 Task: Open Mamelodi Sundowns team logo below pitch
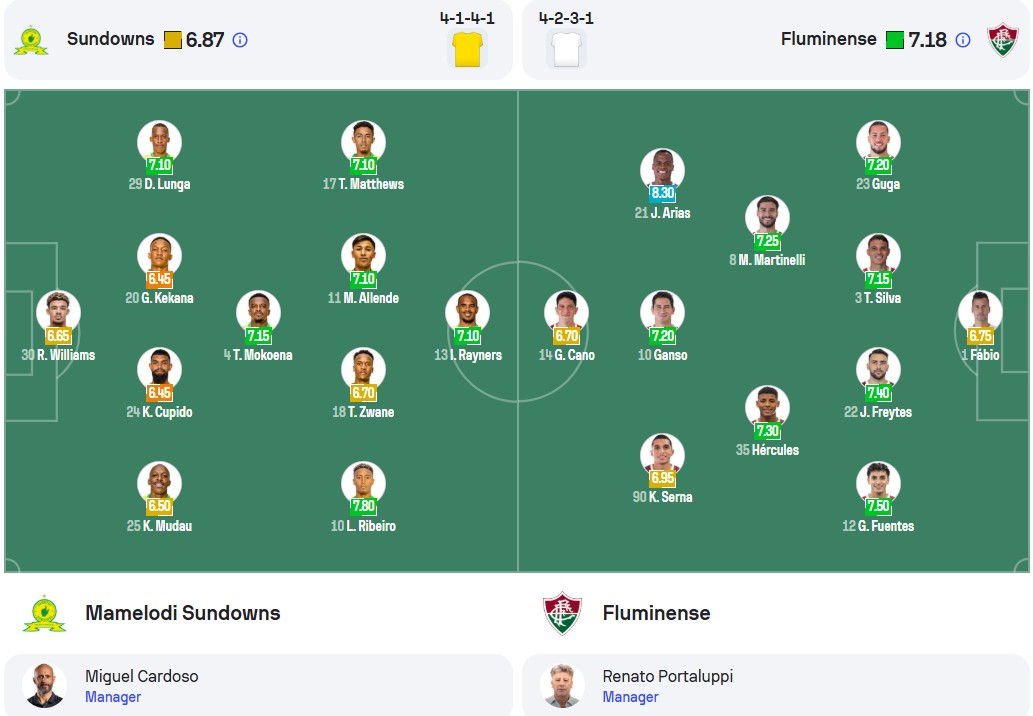[44, 613]
